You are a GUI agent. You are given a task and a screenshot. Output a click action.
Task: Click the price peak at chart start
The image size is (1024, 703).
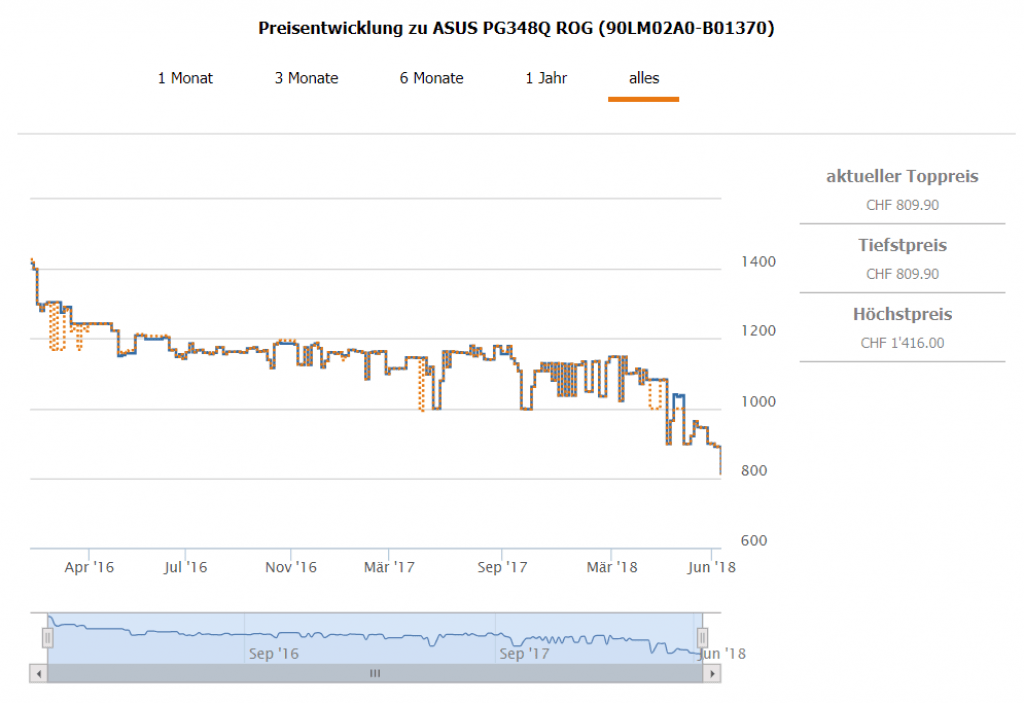point(33,261)
